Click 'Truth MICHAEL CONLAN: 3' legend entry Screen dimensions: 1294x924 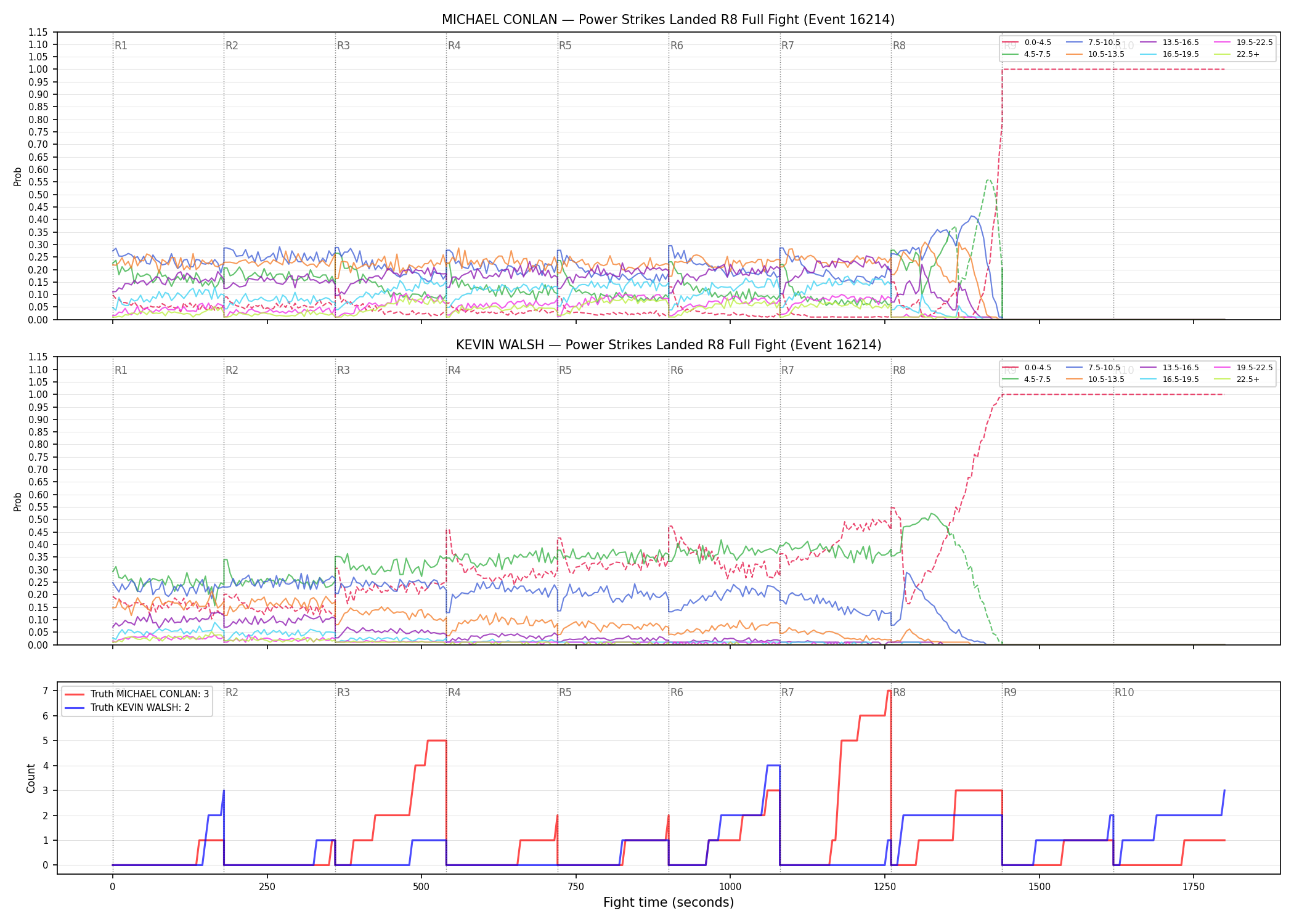[137, 694]
